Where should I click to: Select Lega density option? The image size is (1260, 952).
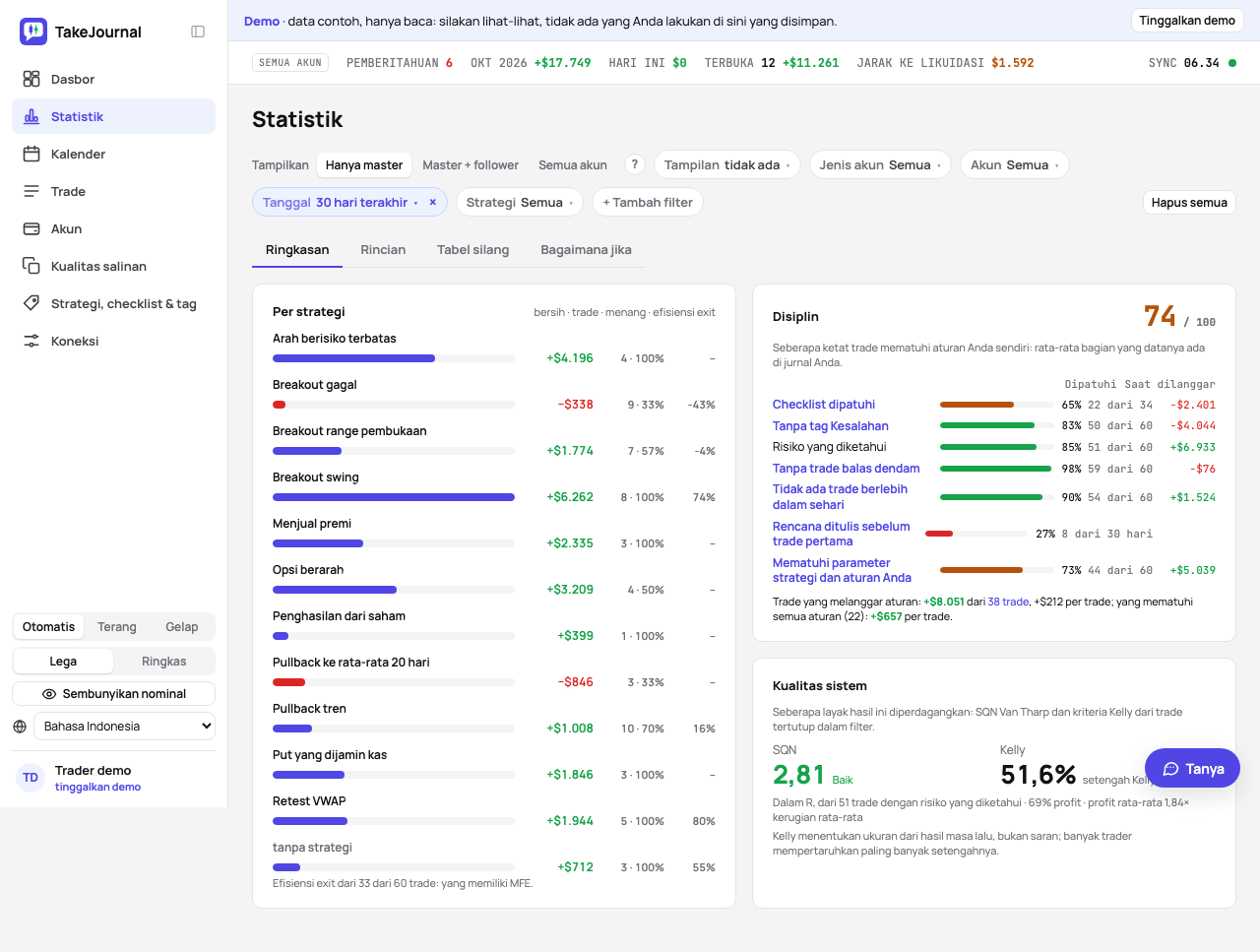pyautogui.click(x=63, y=662)
